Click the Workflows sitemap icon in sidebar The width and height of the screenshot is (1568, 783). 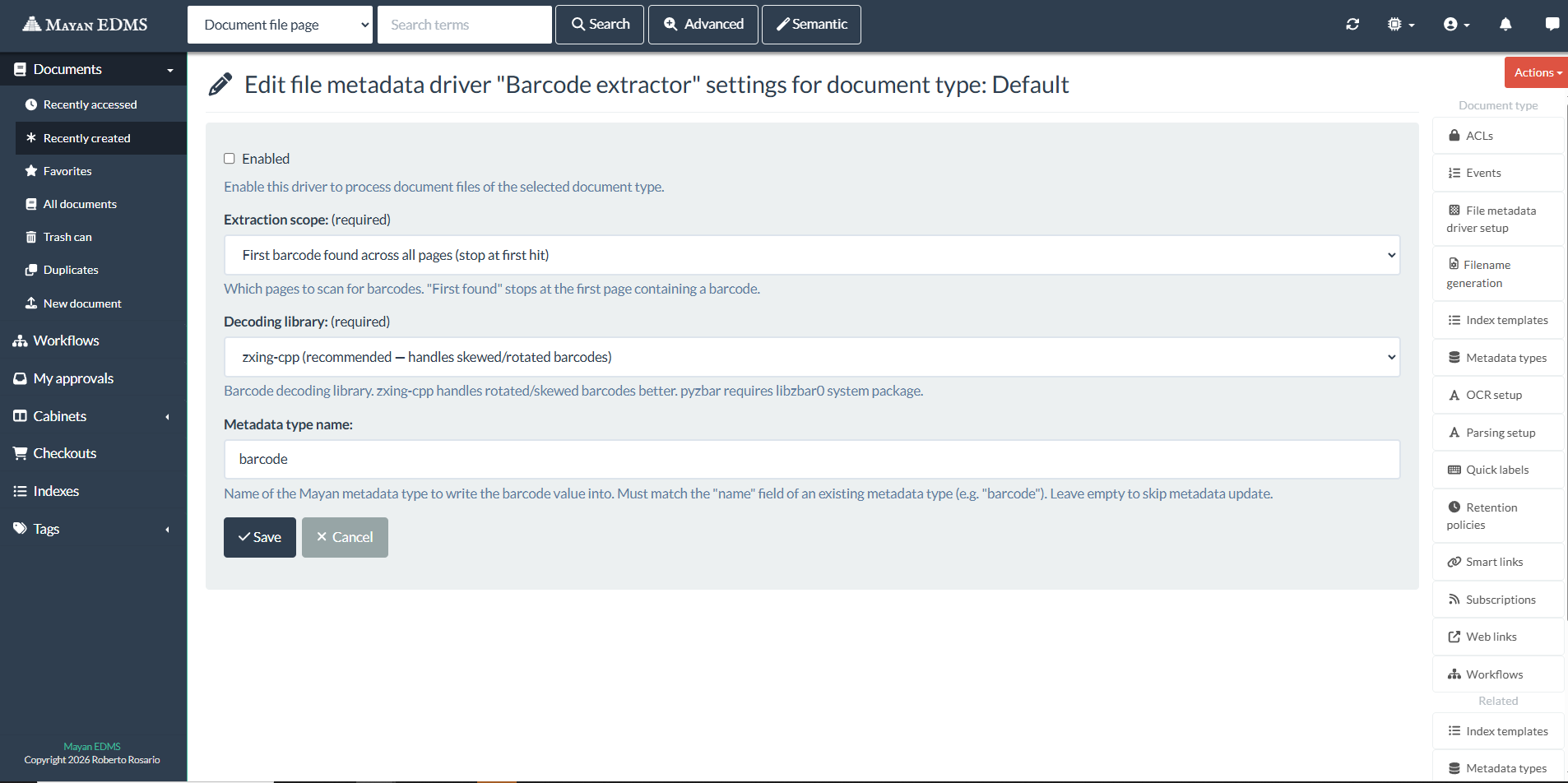pos(20,341)
